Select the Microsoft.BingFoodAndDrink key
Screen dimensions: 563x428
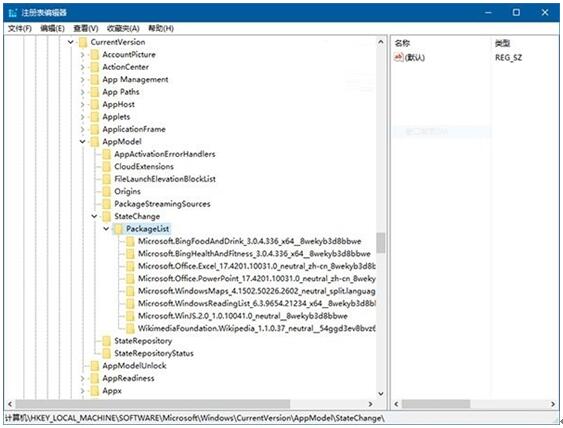click(x=250, y=241)
